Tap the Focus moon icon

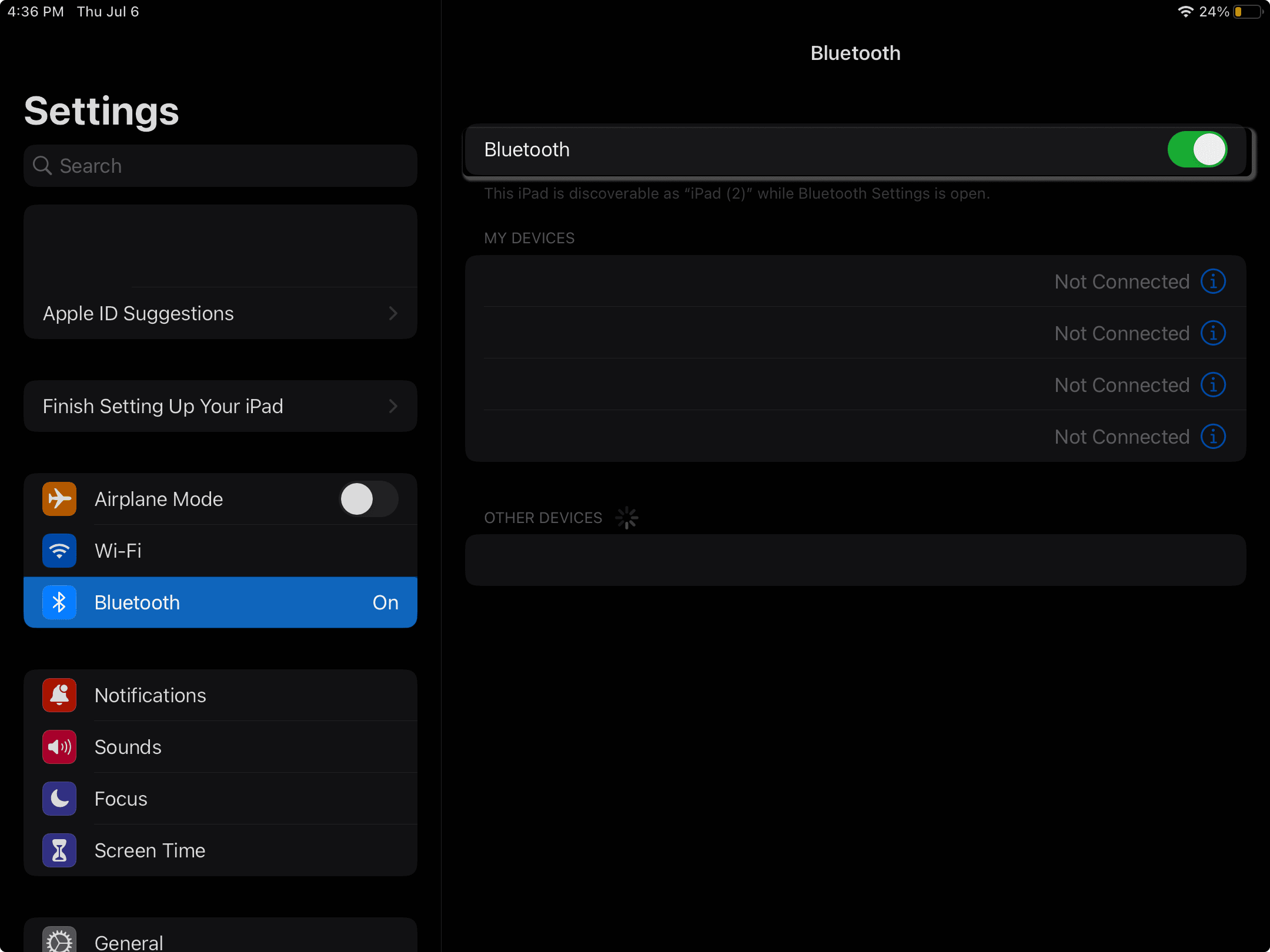(59, 799)
